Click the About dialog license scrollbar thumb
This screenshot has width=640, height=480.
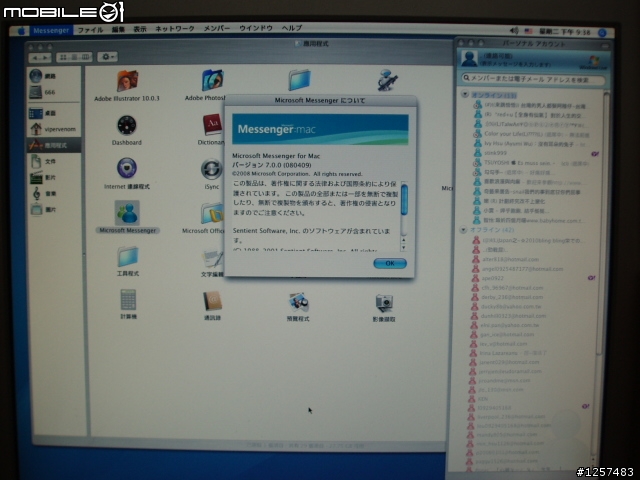pyautogui.click(x=404, y=200)
